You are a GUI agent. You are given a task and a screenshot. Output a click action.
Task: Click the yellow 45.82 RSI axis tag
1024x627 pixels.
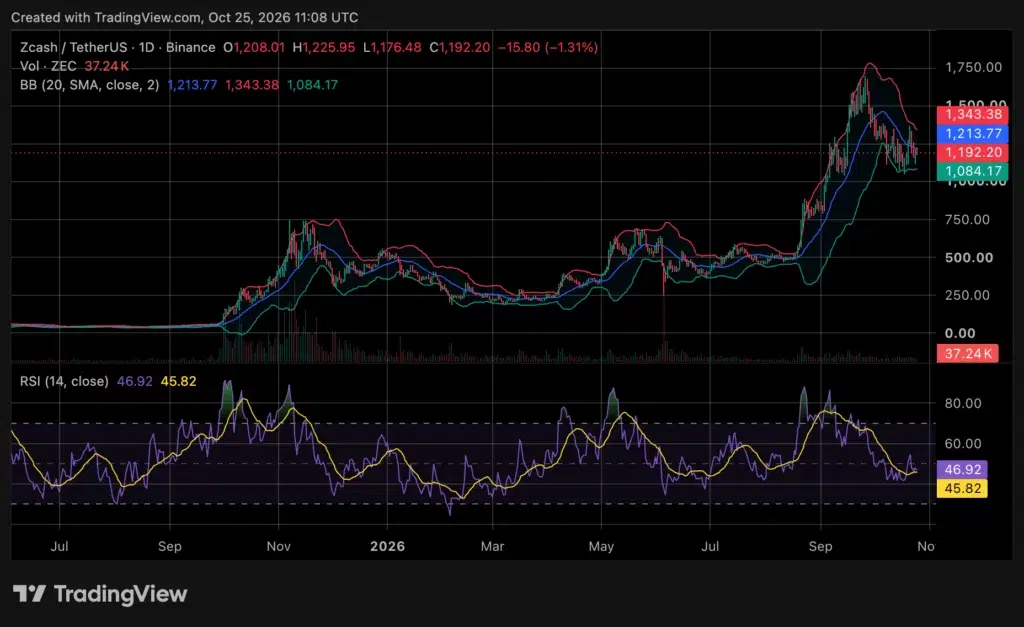962,488
